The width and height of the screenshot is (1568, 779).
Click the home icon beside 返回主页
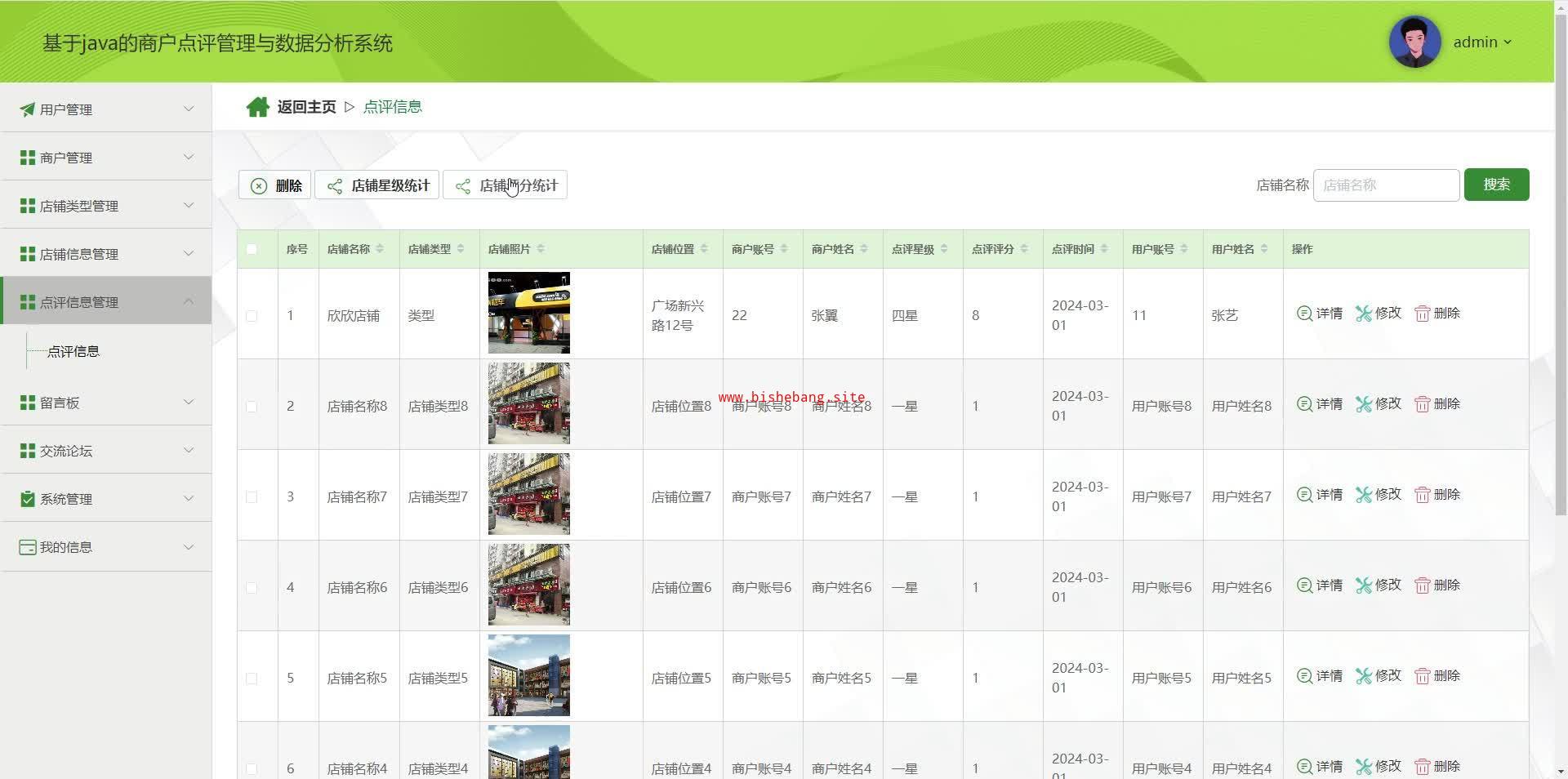257,107
